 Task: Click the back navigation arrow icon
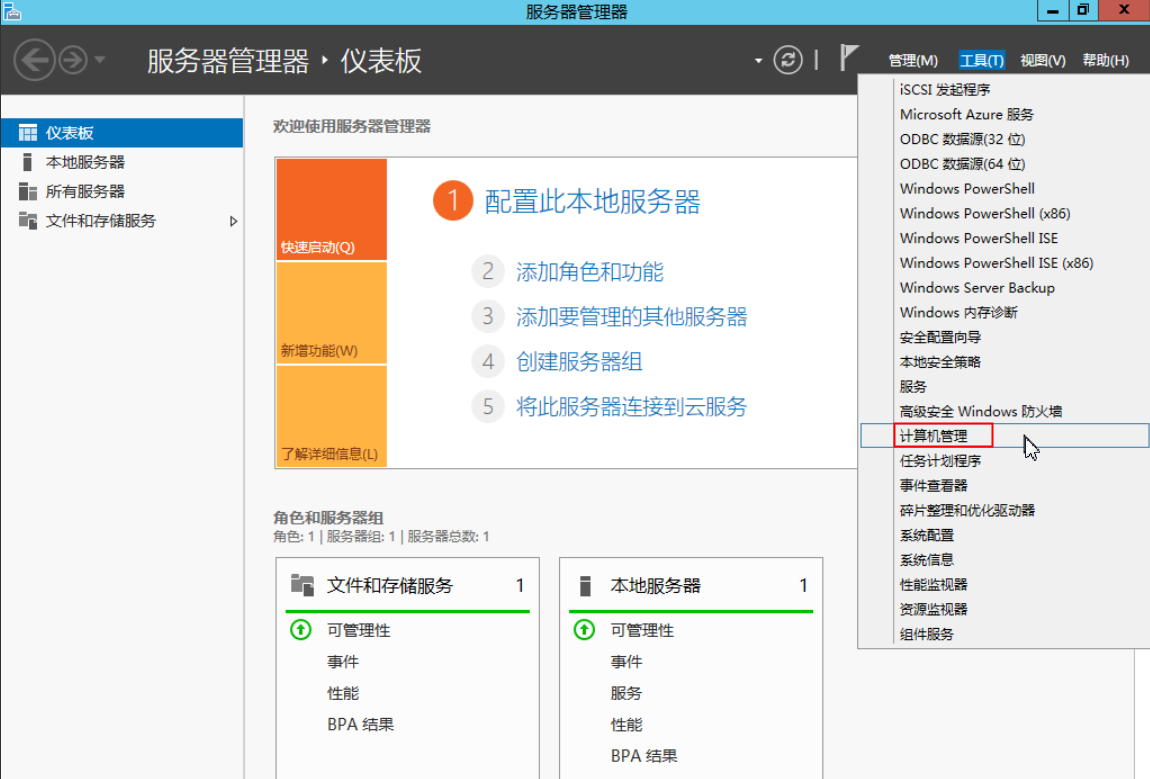coord(34,60)
